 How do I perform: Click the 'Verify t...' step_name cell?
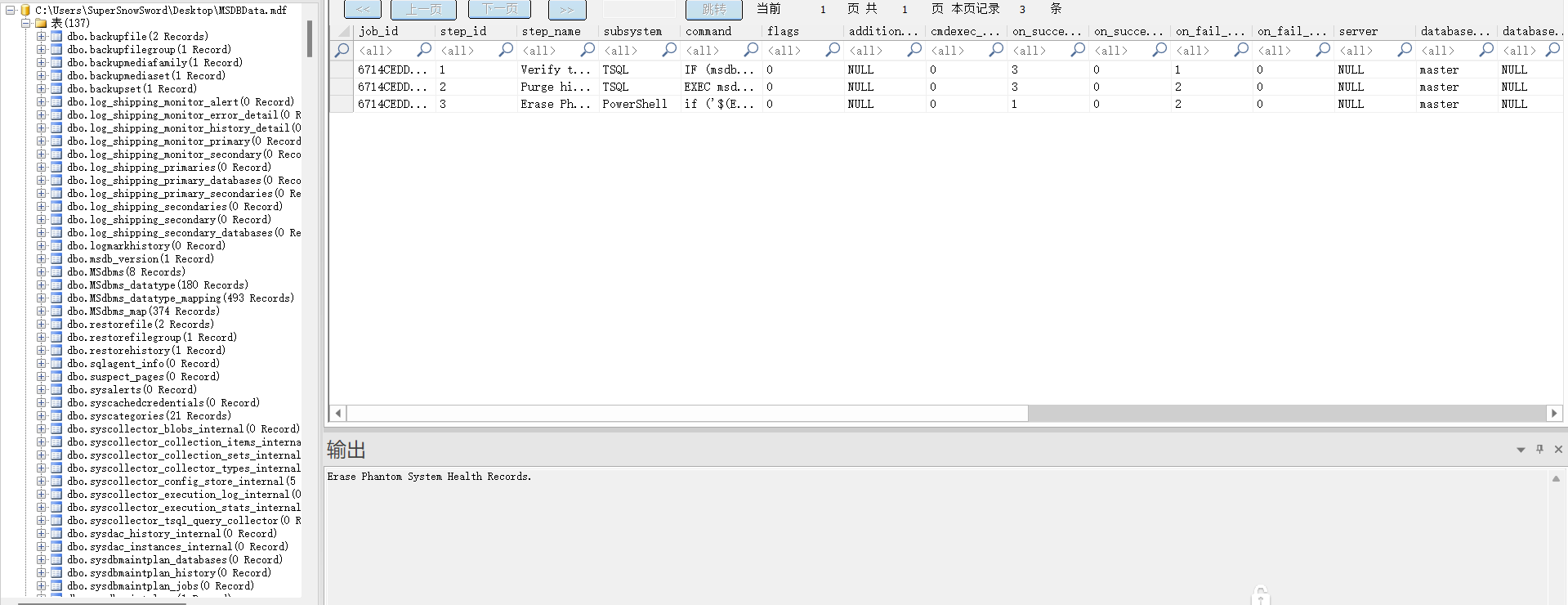click(x=557, y=69)
